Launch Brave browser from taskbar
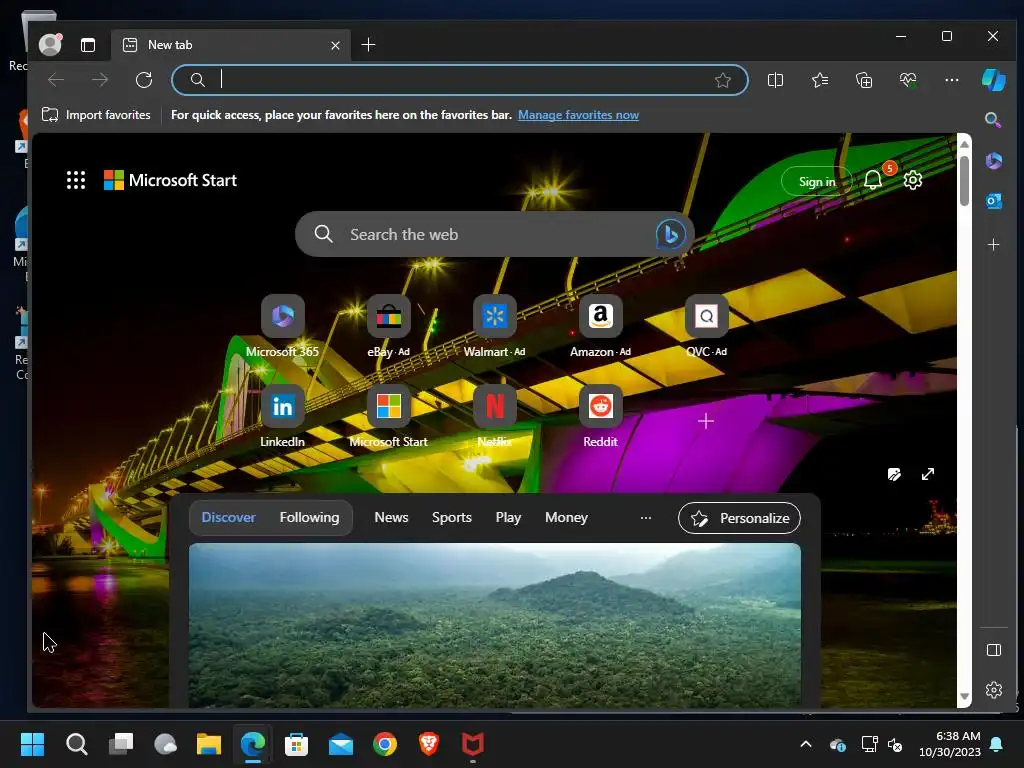 [428, 744]
